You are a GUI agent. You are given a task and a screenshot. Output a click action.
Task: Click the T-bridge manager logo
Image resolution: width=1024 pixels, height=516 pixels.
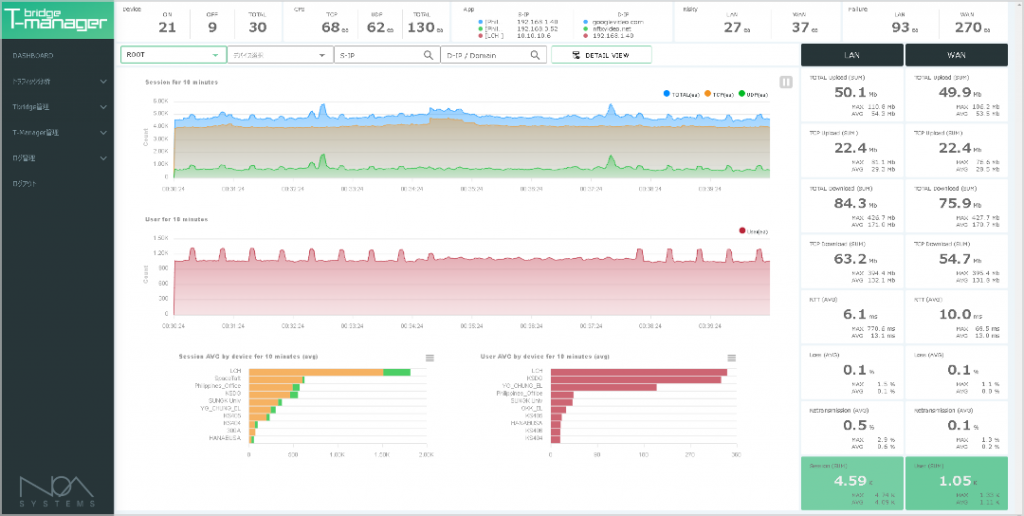coord(57,20)
